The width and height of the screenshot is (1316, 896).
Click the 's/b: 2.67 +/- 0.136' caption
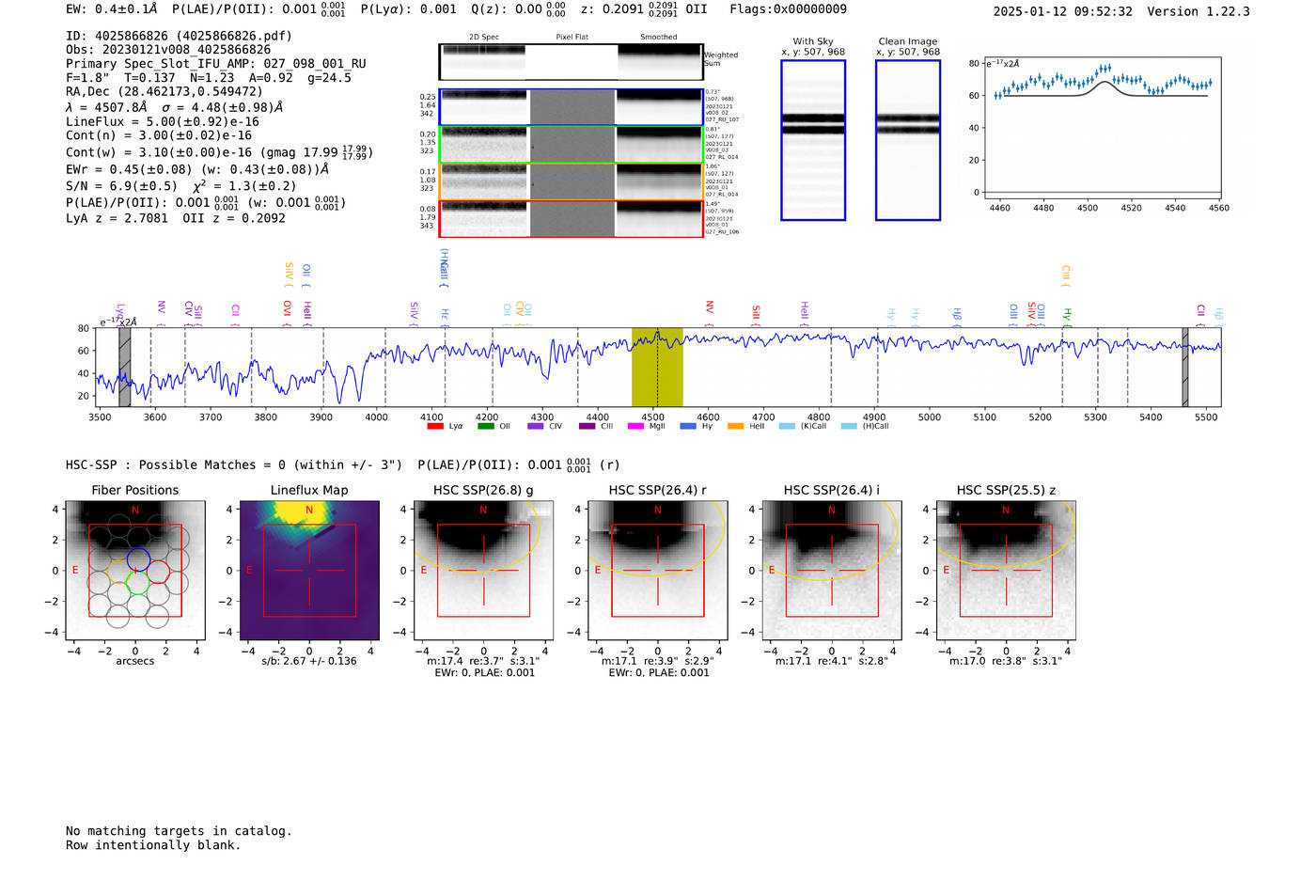tap(309, 661)
